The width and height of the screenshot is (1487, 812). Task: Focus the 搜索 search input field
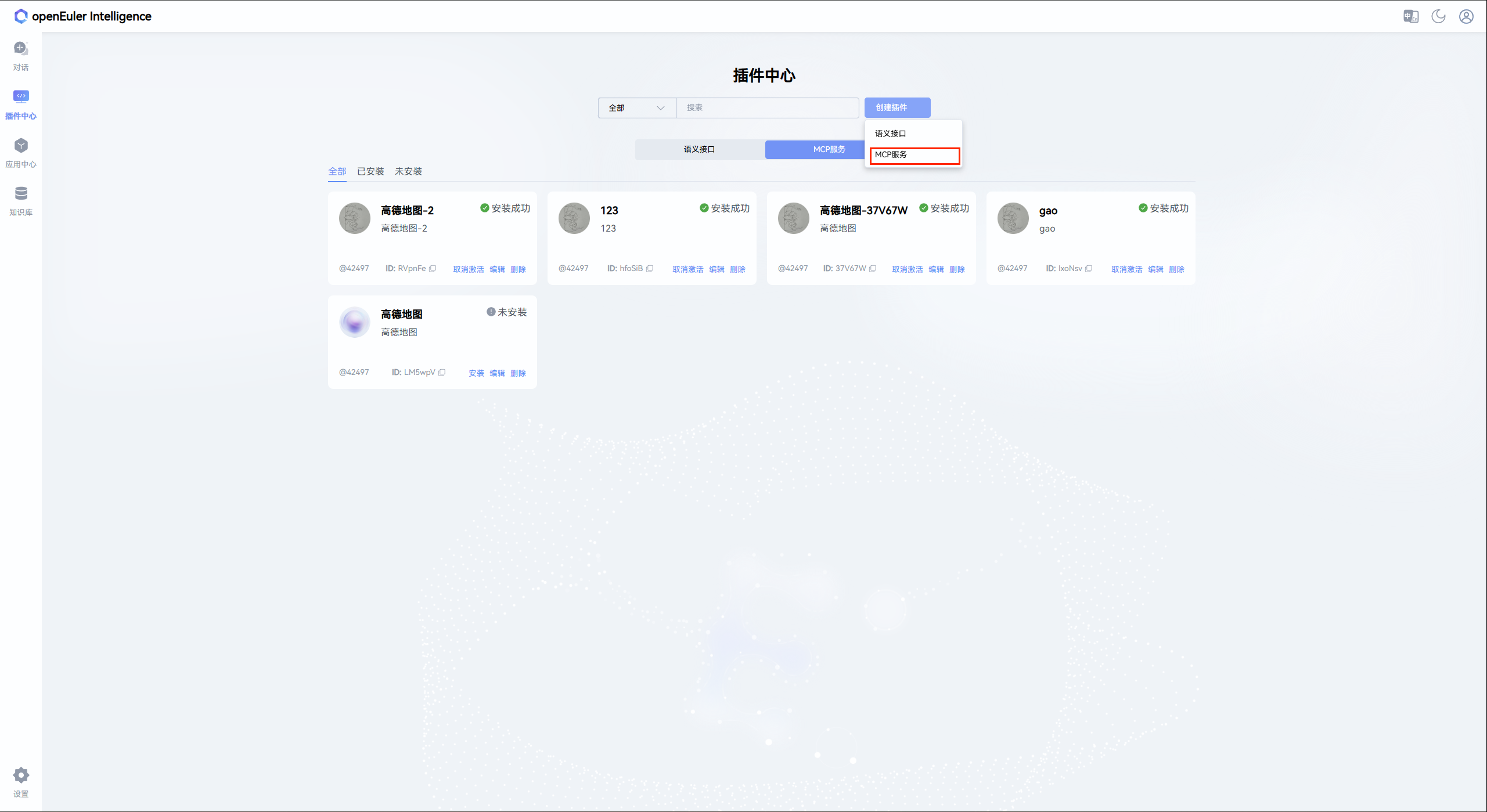coord(766,108)
